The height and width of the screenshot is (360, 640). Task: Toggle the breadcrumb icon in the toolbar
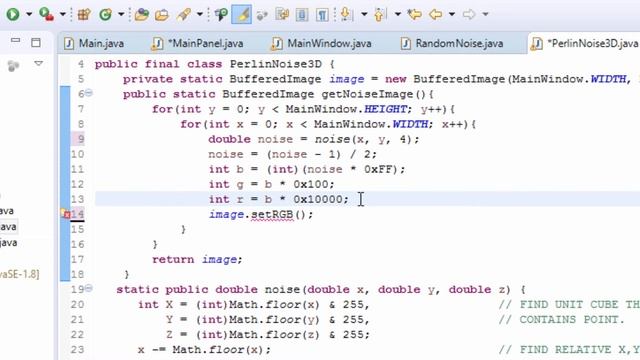pos(221,15)
